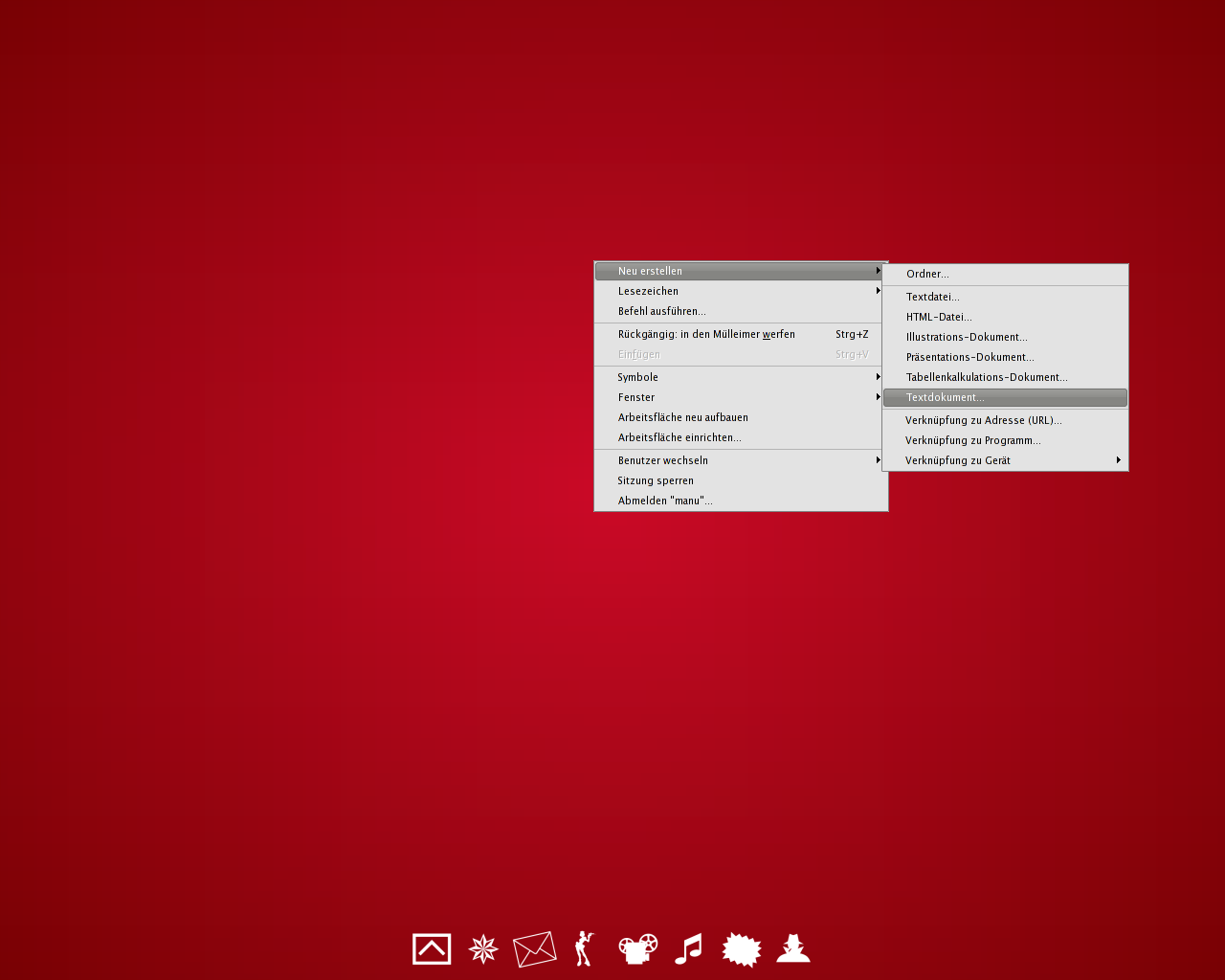Open the mail envelope dock icon
The height and width of the screenshot is (980, 1225).
535,949
